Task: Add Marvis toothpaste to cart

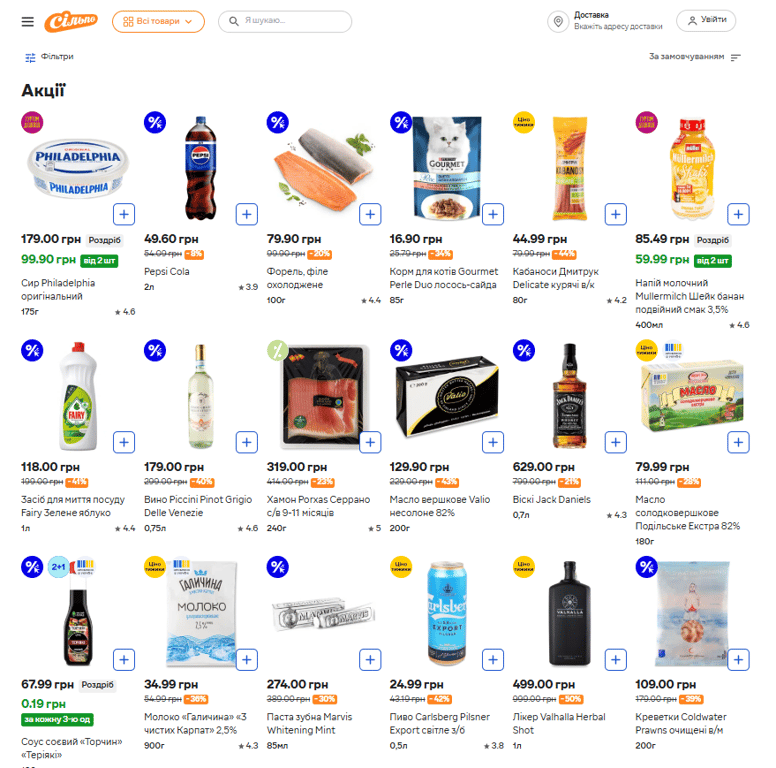Action: [x=370, y=659]
